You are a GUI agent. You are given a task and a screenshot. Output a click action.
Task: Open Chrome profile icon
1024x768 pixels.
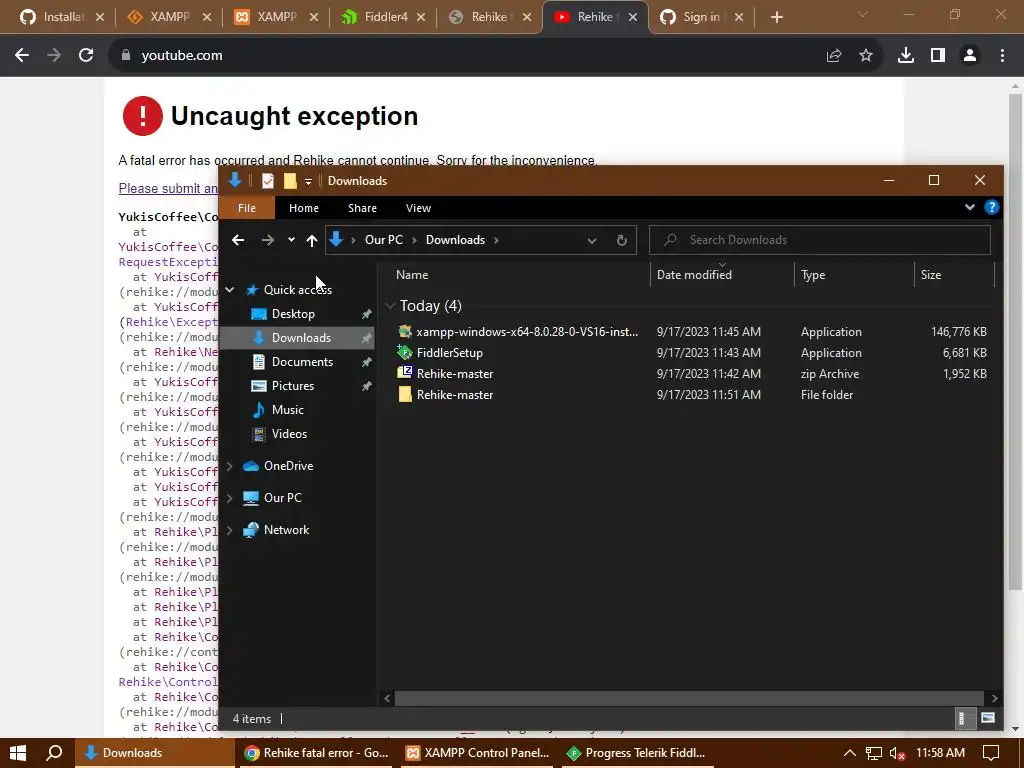pos(970,56)
